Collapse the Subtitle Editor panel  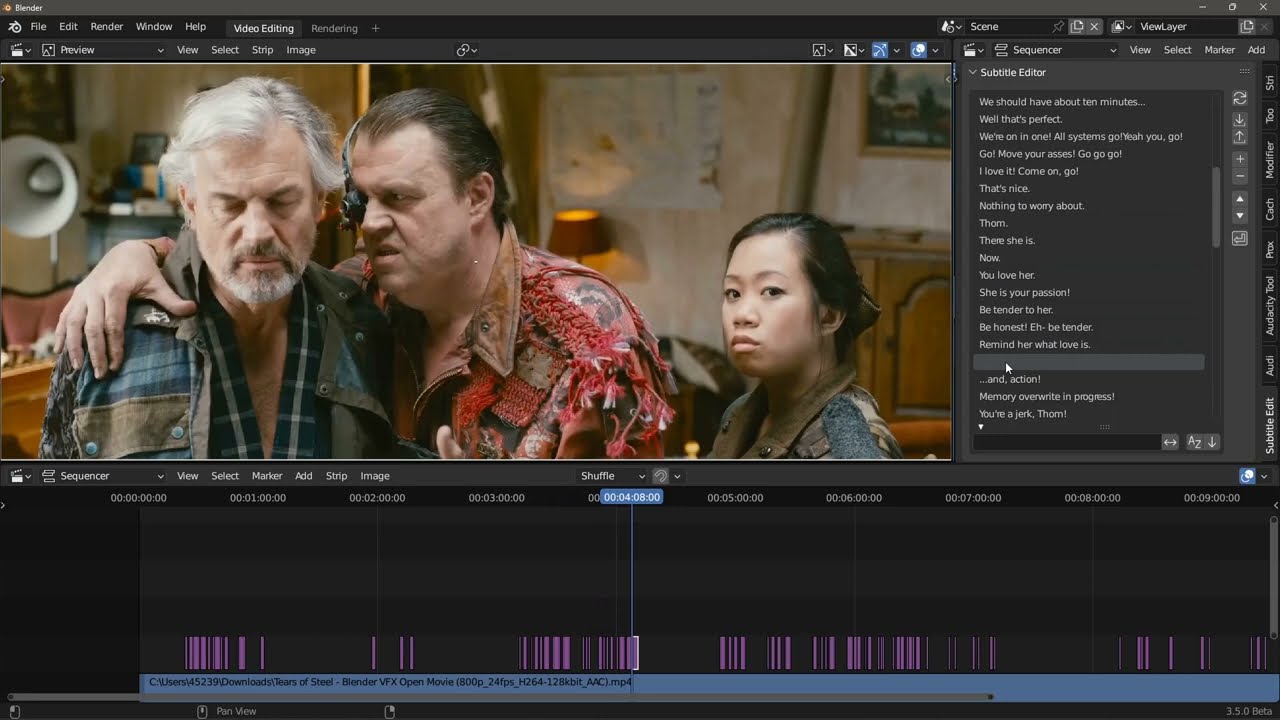[x=972, y=72]
